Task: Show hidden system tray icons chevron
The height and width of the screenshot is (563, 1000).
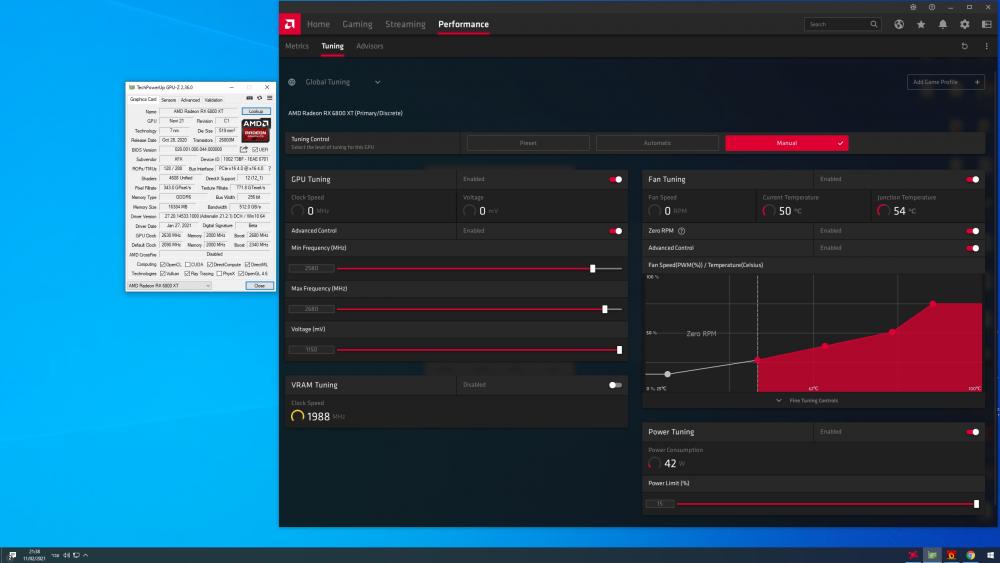Action: click(x=85, y=555)
